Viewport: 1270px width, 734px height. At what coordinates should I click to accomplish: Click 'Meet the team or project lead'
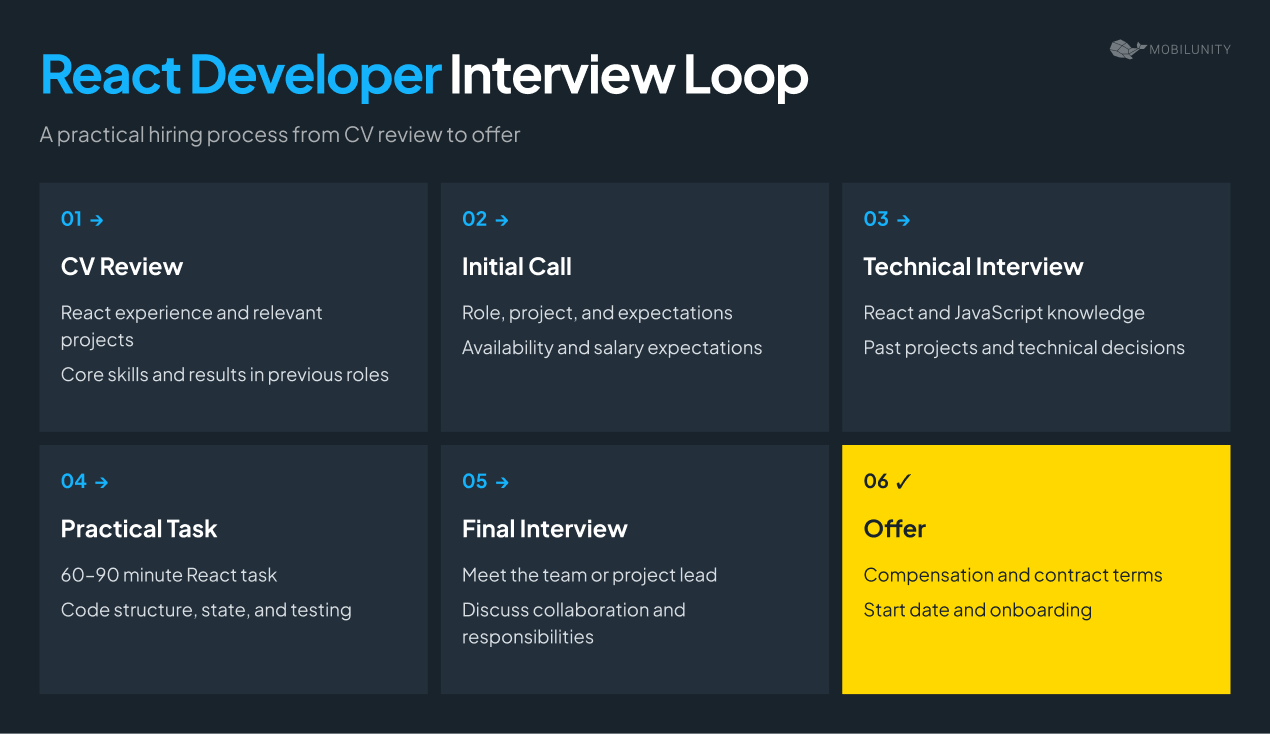click(x=590, y=575)
